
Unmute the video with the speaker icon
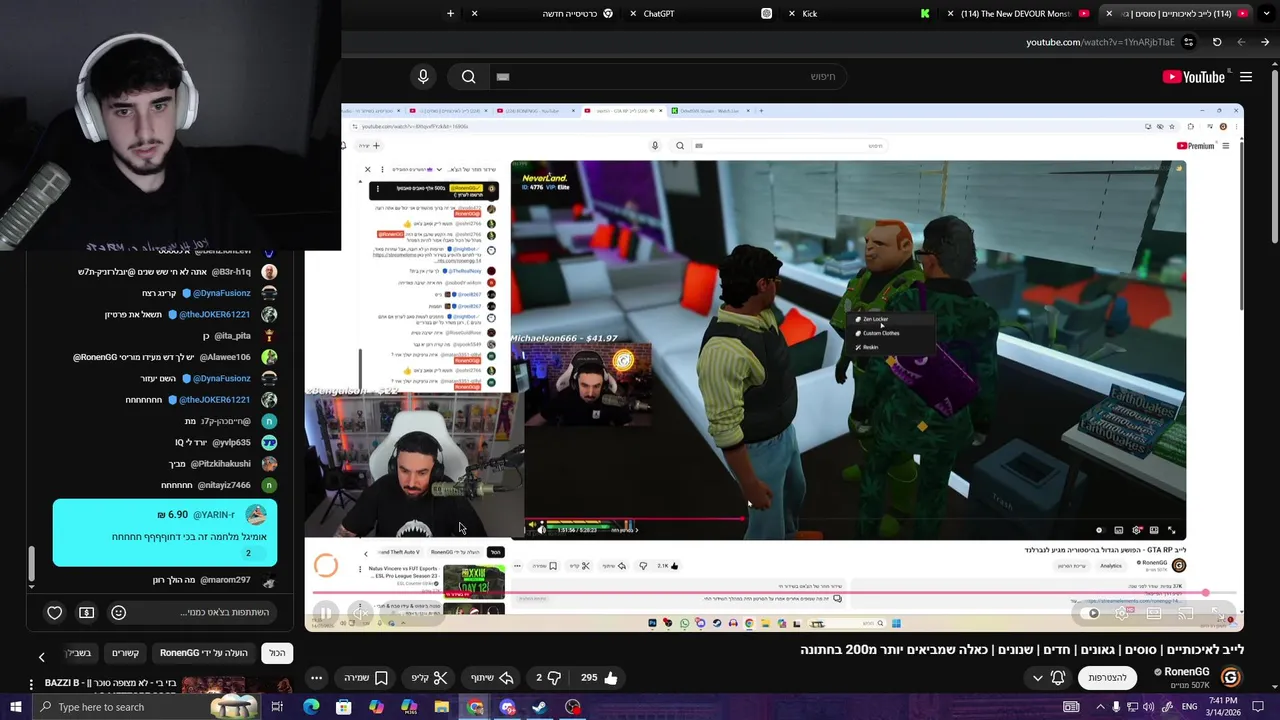pyautogui.click(x=360, y=613)
